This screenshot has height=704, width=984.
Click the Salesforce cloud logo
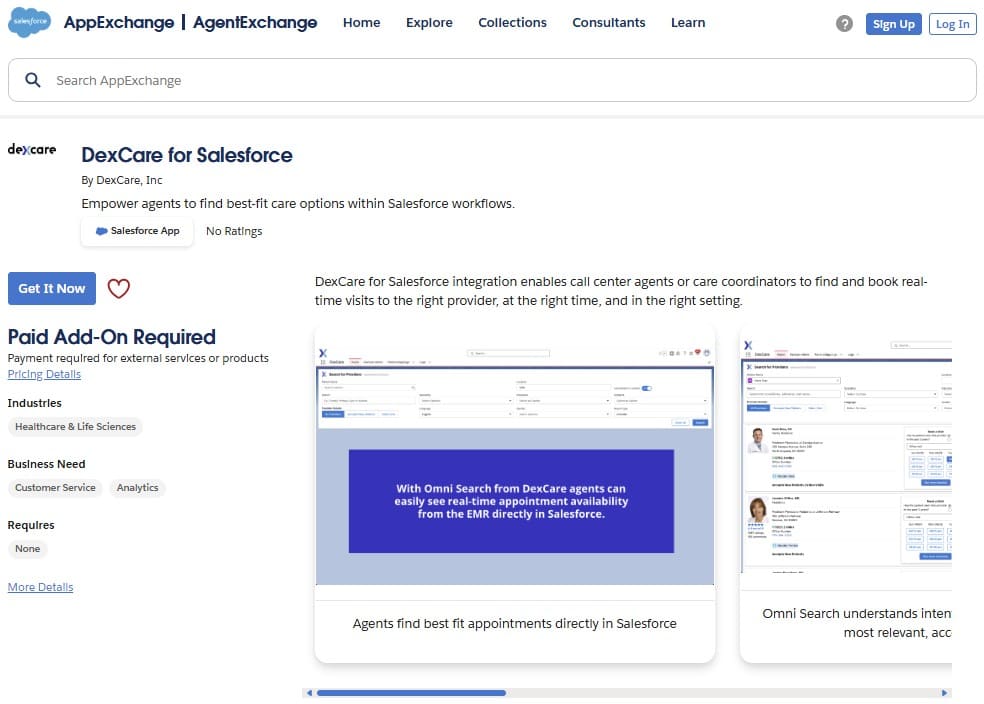pos(29,22)
